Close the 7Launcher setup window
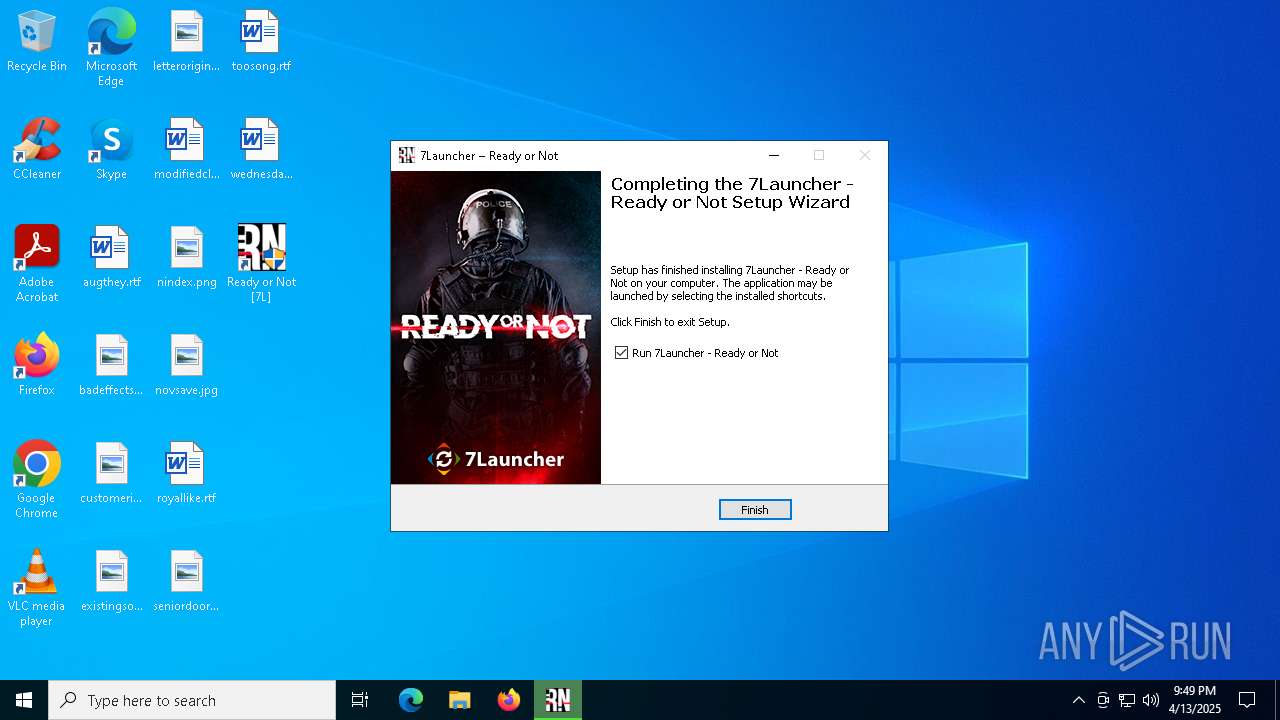Viewport: 1280px width, 720px height. click(x=865, y=155)
